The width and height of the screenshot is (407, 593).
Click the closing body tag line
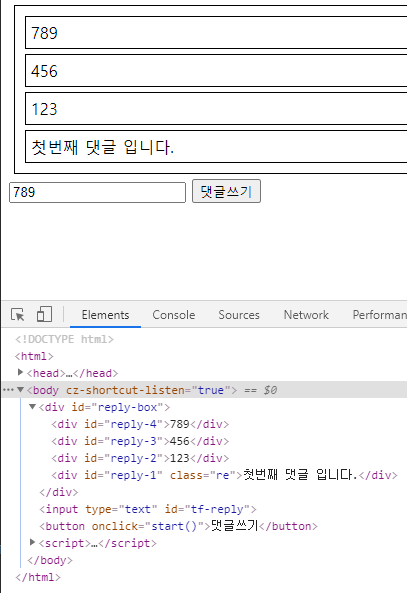[x=50, y=560]
